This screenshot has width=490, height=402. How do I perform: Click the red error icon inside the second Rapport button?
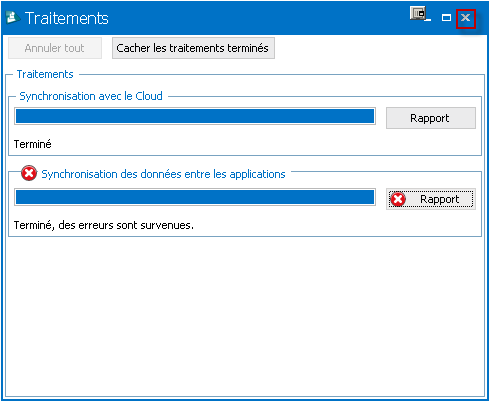pos(398,199)
